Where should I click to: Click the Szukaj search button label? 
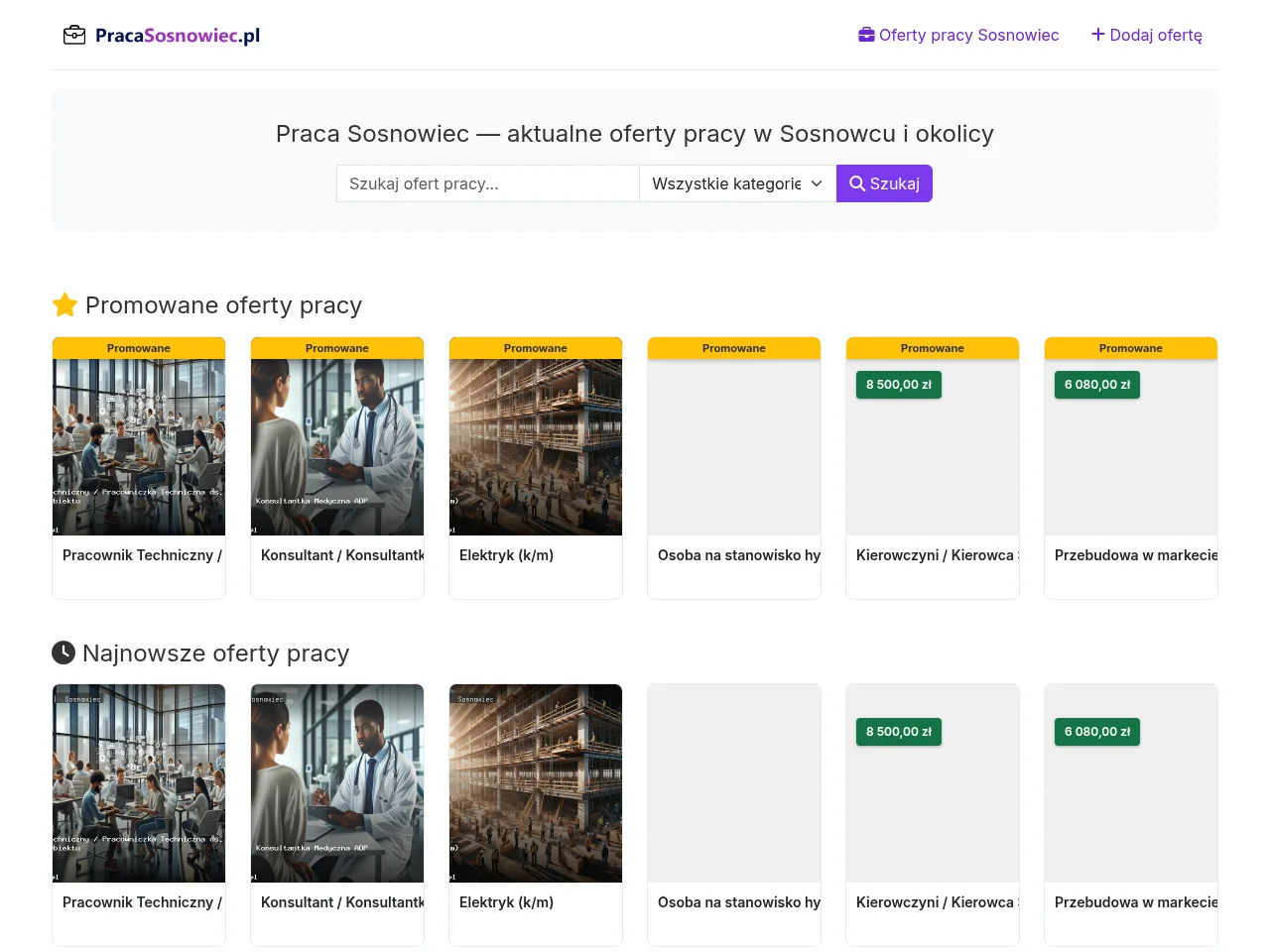click(x=895, y=183)
